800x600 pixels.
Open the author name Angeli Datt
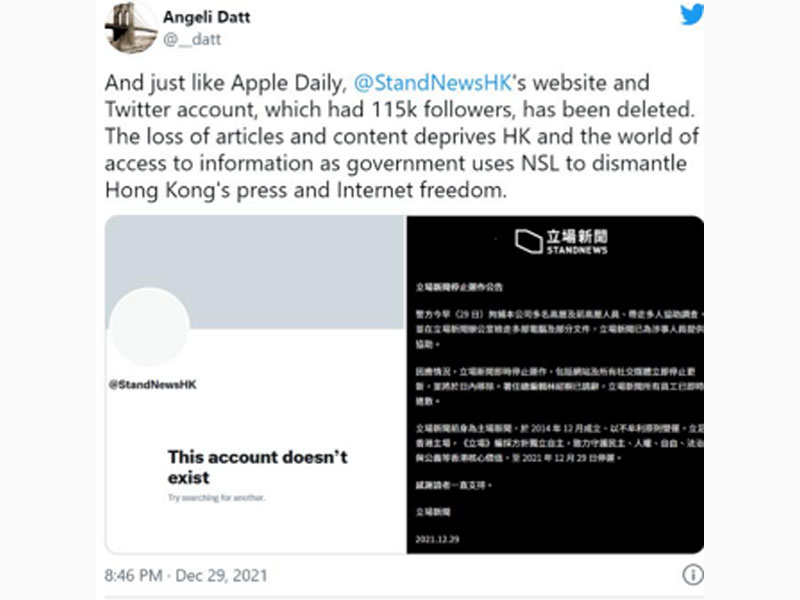(x=207, y=17)
